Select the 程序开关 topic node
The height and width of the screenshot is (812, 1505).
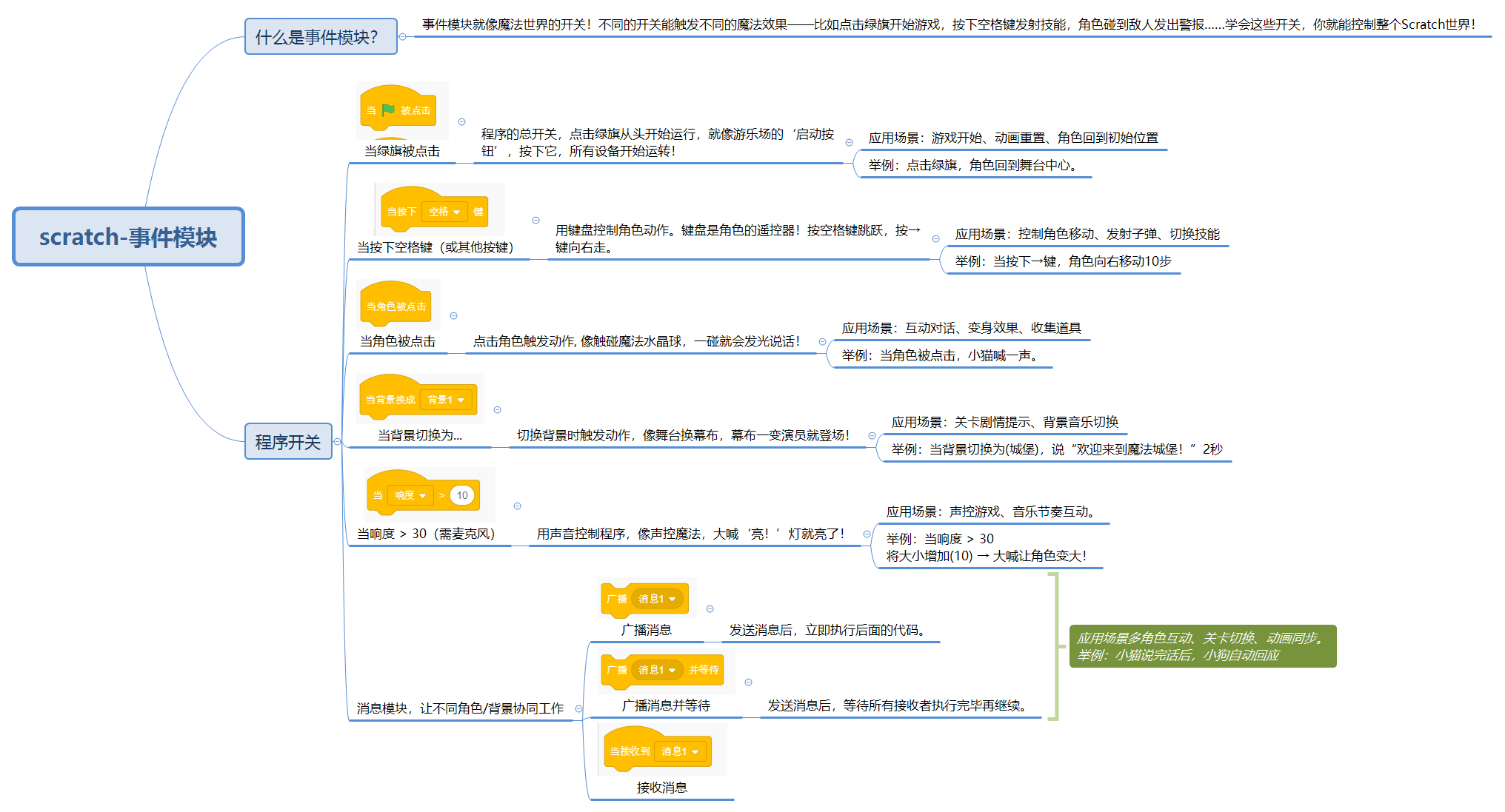click(x=288, y=442)
